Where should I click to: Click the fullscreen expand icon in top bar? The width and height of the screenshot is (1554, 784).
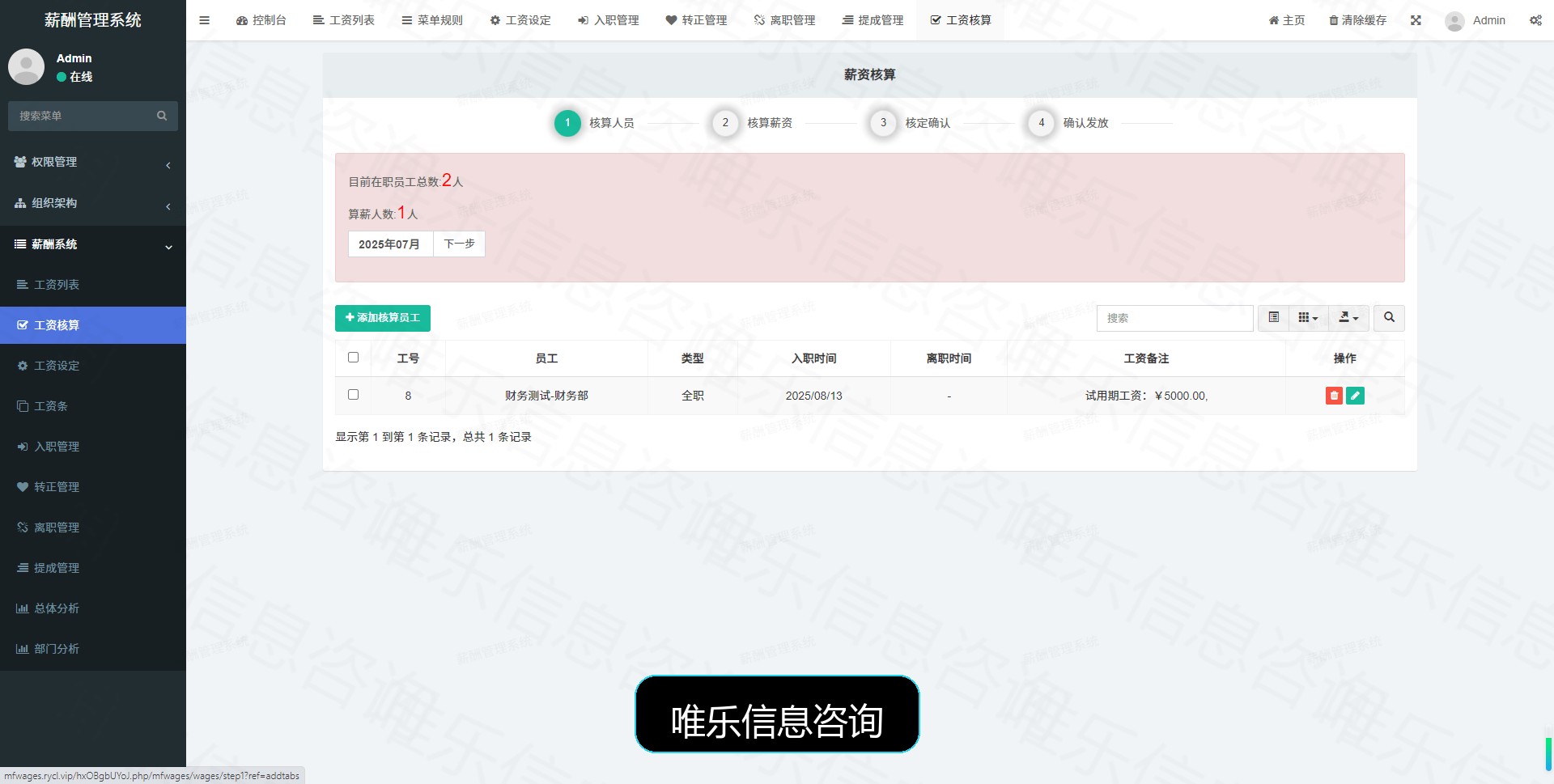point(1416,20)
